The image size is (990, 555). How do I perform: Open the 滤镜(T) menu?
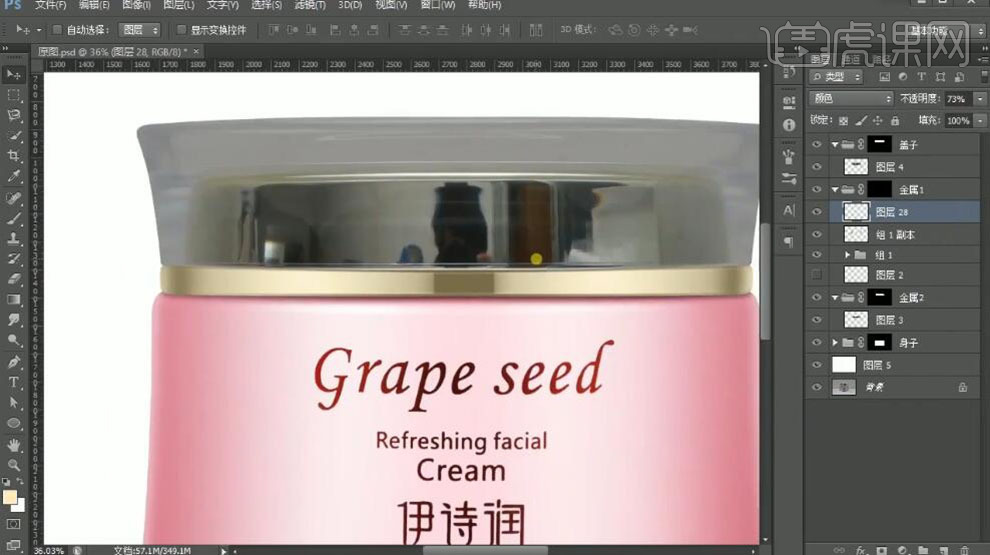pos(310,5)
